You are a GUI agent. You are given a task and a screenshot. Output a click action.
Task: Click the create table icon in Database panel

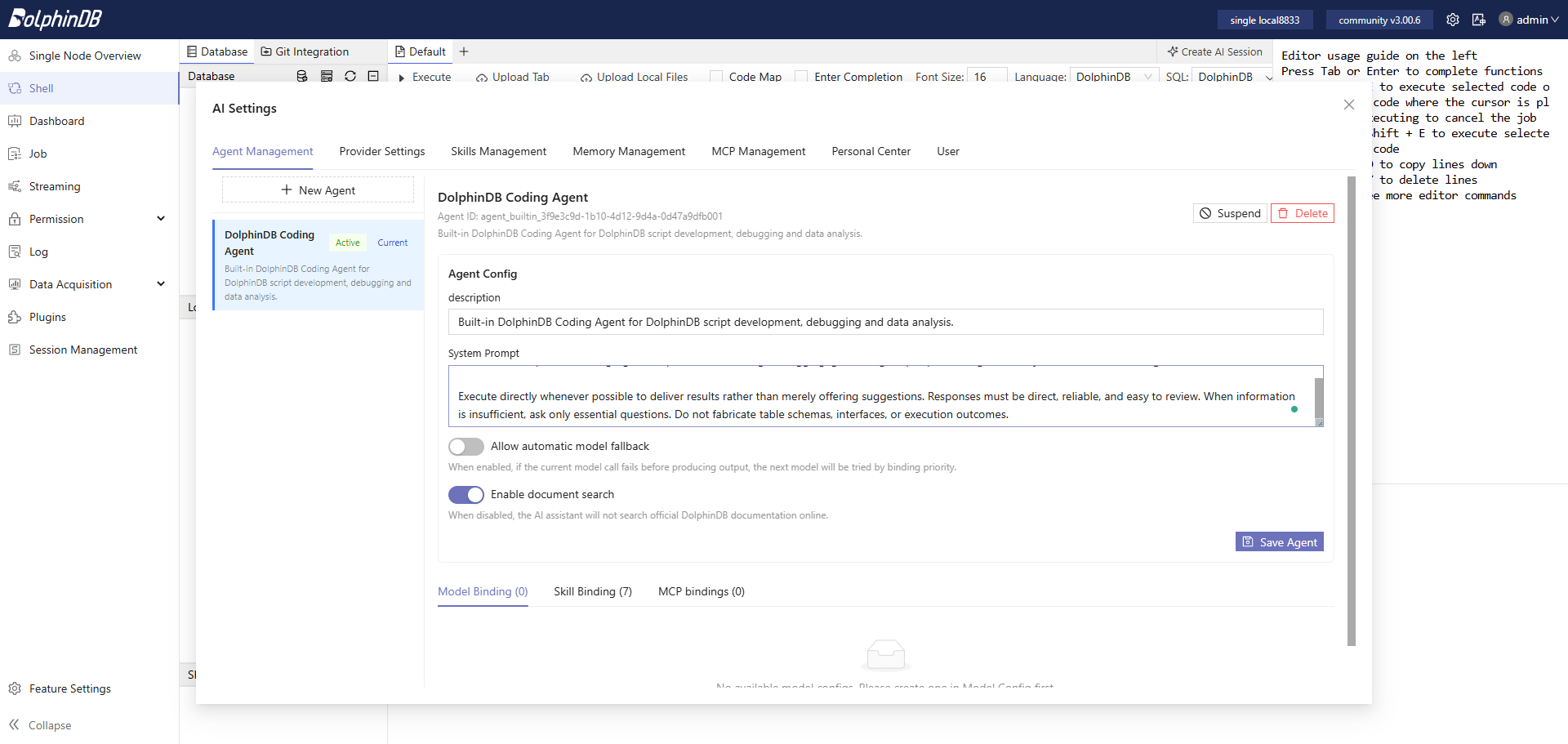point(327,76)
